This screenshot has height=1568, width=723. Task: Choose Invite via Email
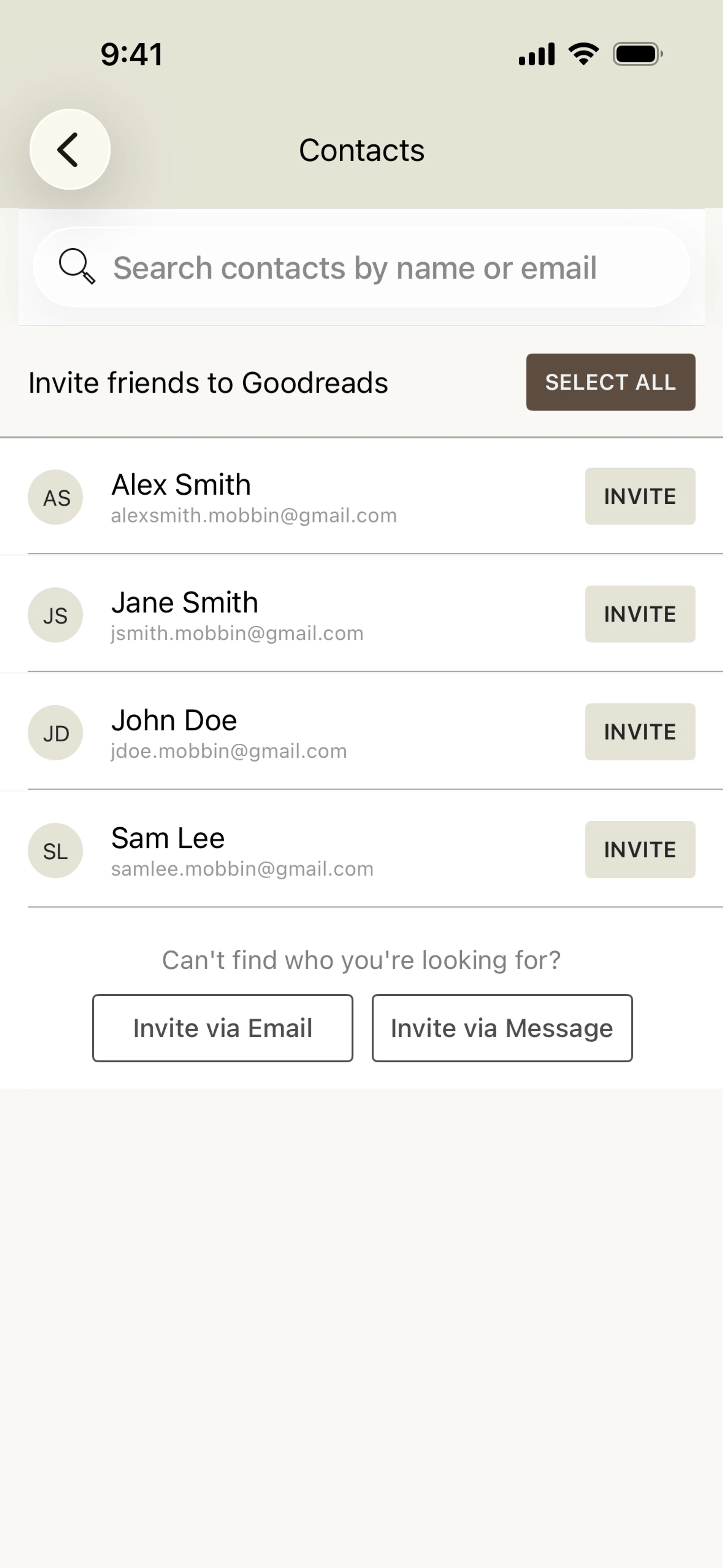(x=223, y=1028)
